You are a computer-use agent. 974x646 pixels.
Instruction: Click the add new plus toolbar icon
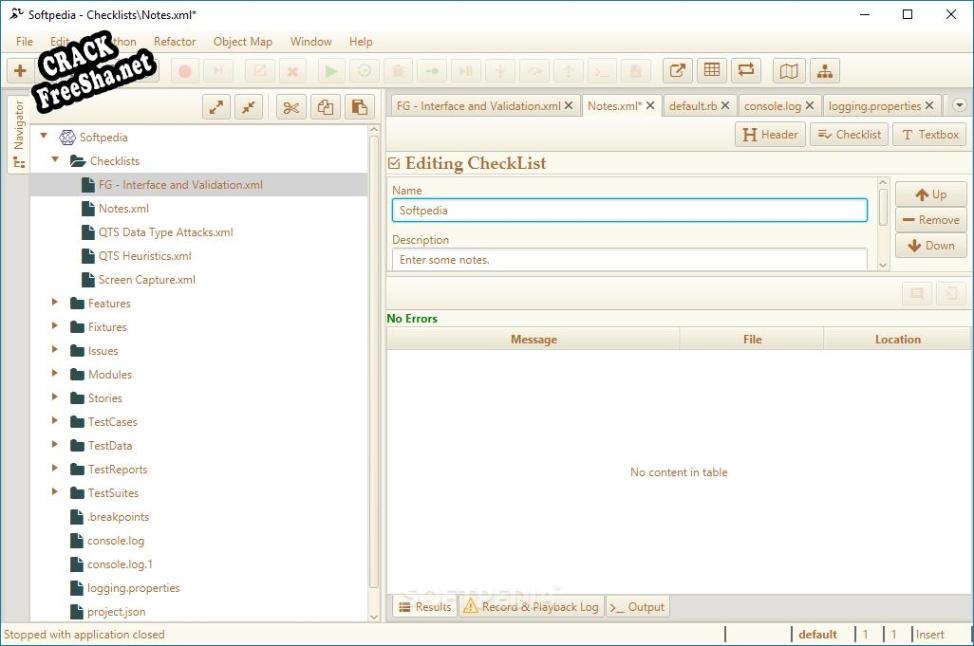(x=20, y=71)
